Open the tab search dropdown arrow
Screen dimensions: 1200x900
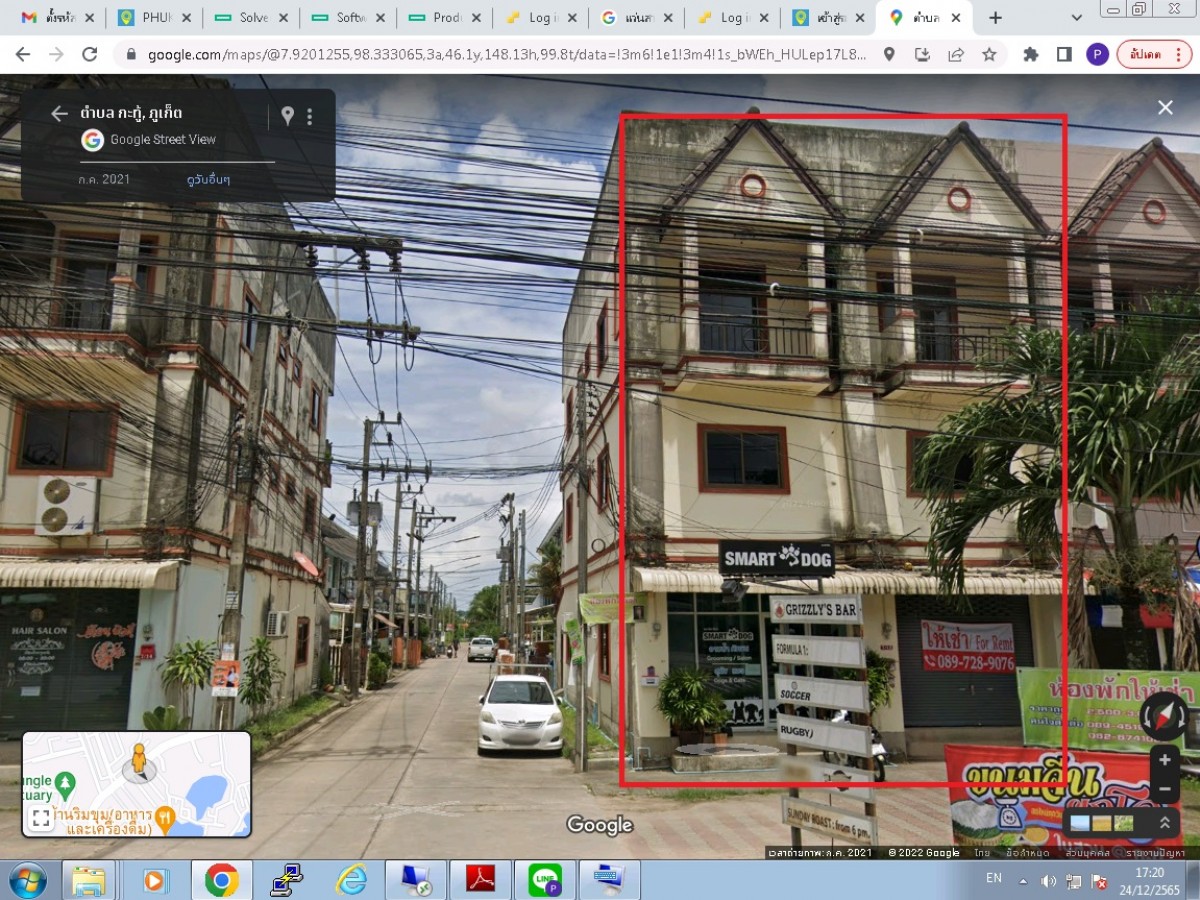[x=1077, y=18]
